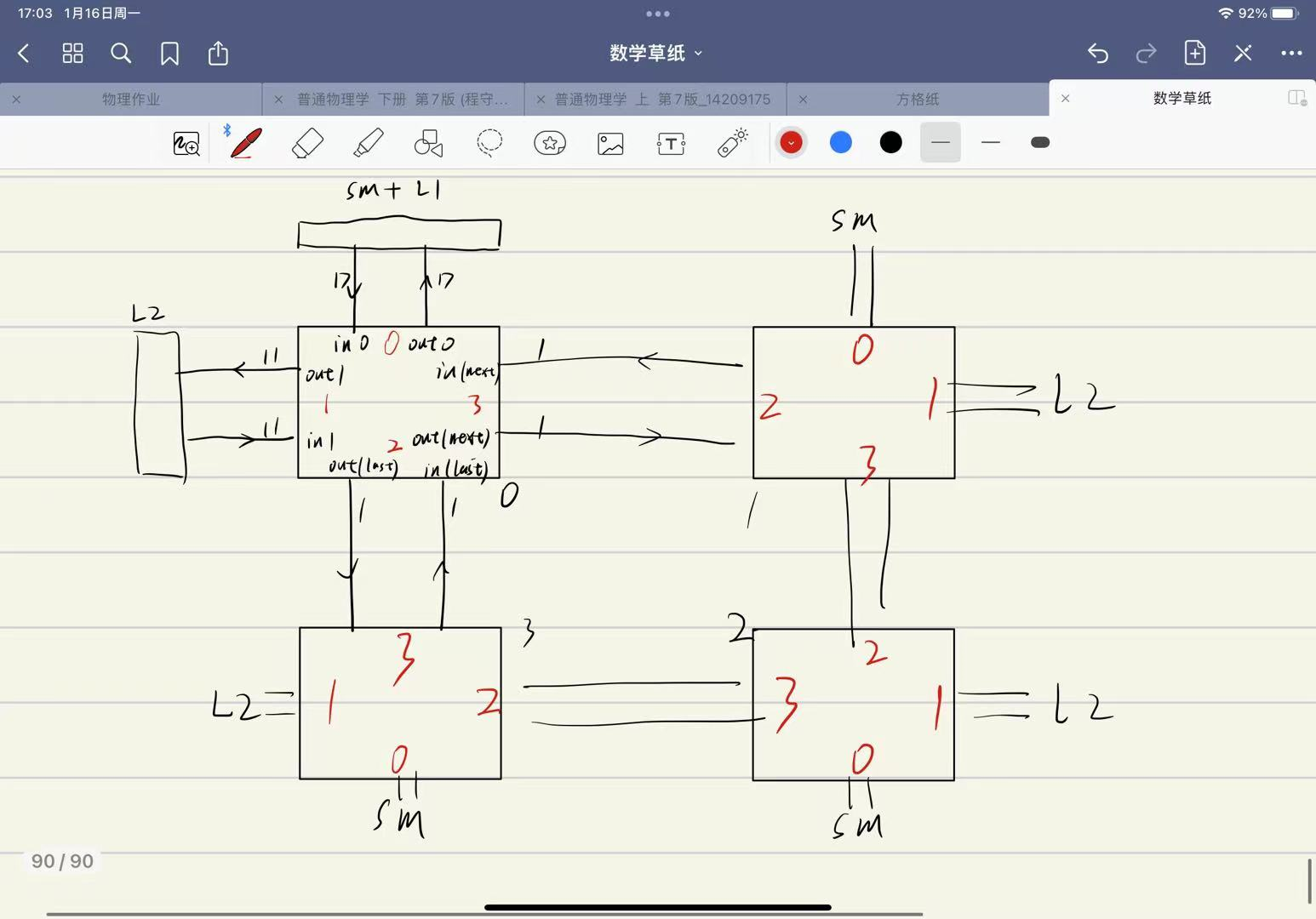Screen dimensions: 1316x919
Task: Pick the blue pen color
Action: 840,142
